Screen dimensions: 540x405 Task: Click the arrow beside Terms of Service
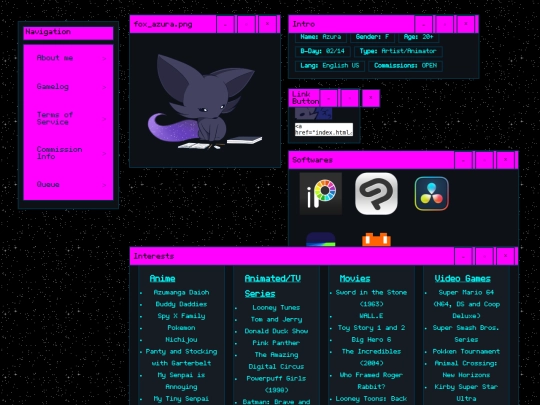tap(104, 119)
